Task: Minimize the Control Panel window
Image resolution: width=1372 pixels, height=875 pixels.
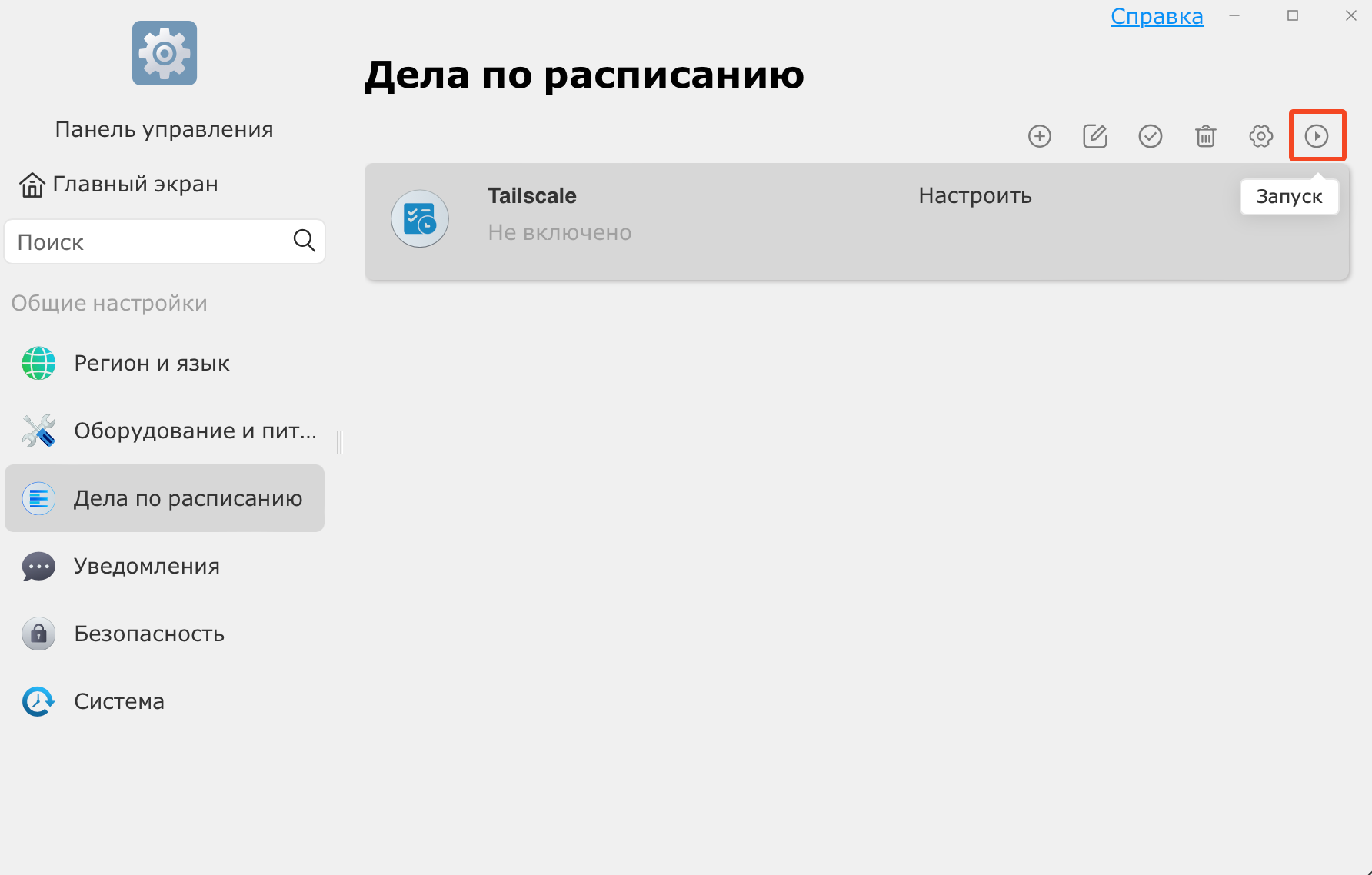Action: pos(1234,15)
